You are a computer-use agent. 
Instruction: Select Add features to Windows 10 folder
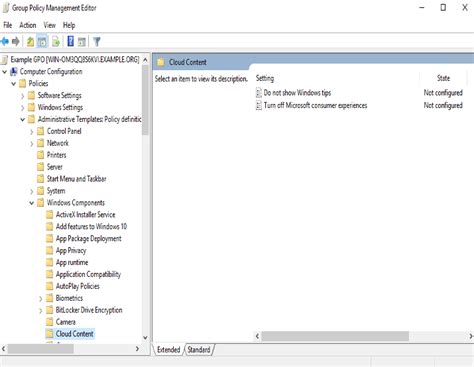click(91, 226)
